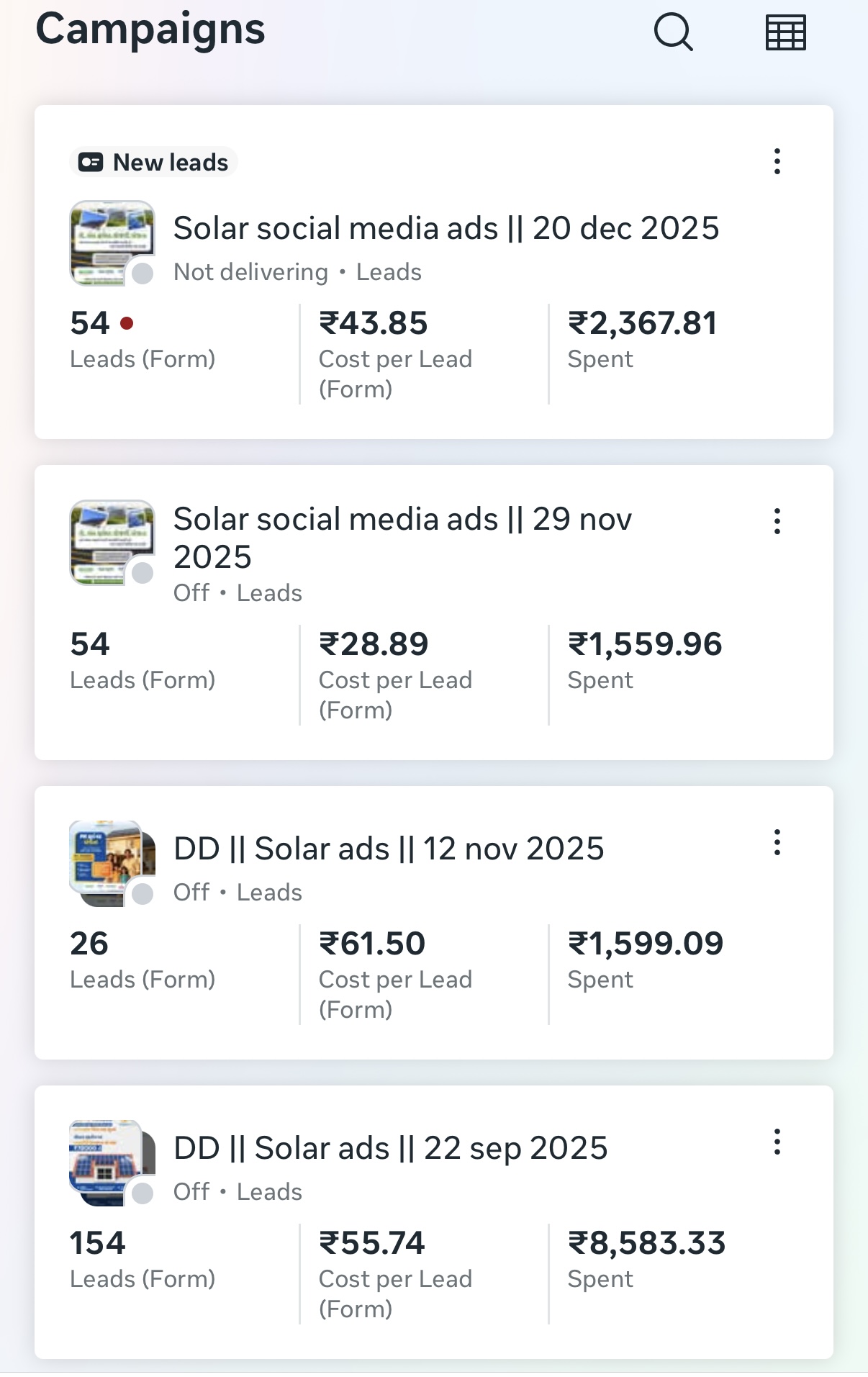Image resolution: width=868 pixels, height=1377 pixels.
Task: Tap thumbnail of 20 dec 2025 campaign
Action: (x=112, y=243)
